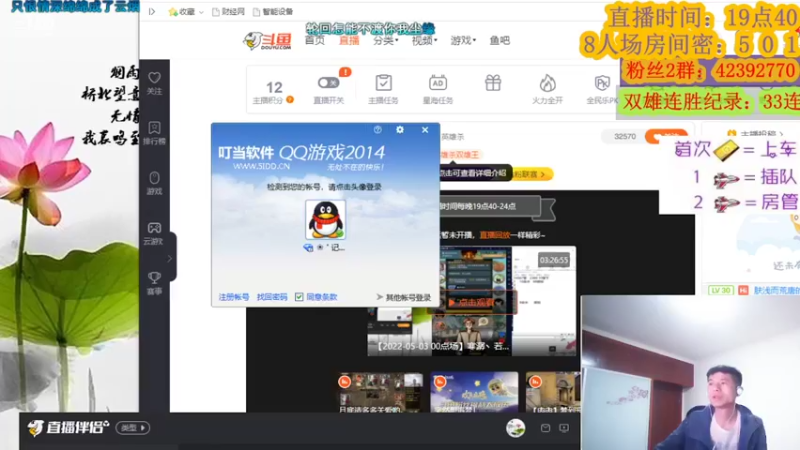The height and width of the screenshot is (450, 800).
Task: Open the 主播任务 clipboard icon
Action: [x=383, y=83]
